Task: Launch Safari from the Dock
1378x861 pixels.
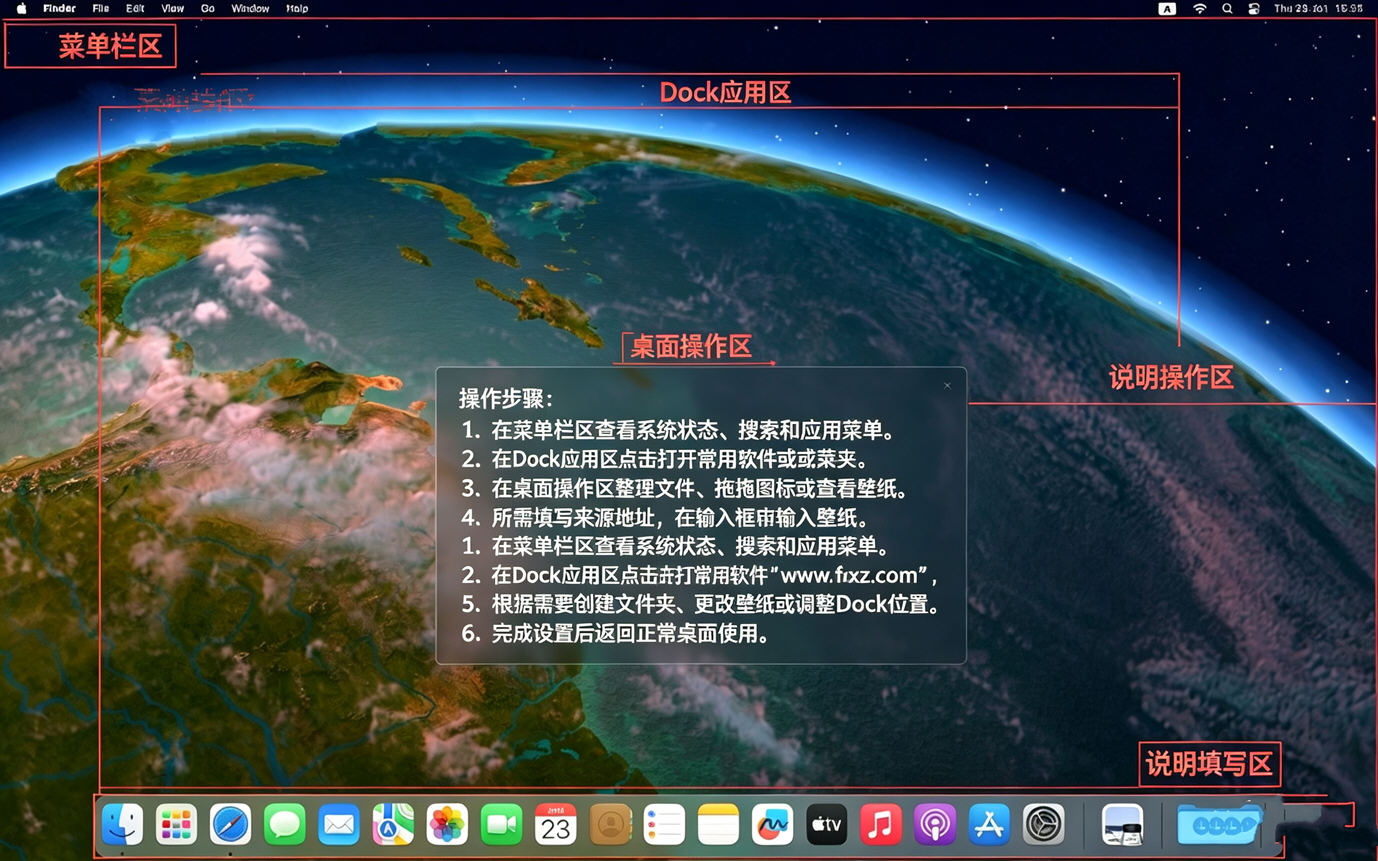Action: click(x=230, y=825)
